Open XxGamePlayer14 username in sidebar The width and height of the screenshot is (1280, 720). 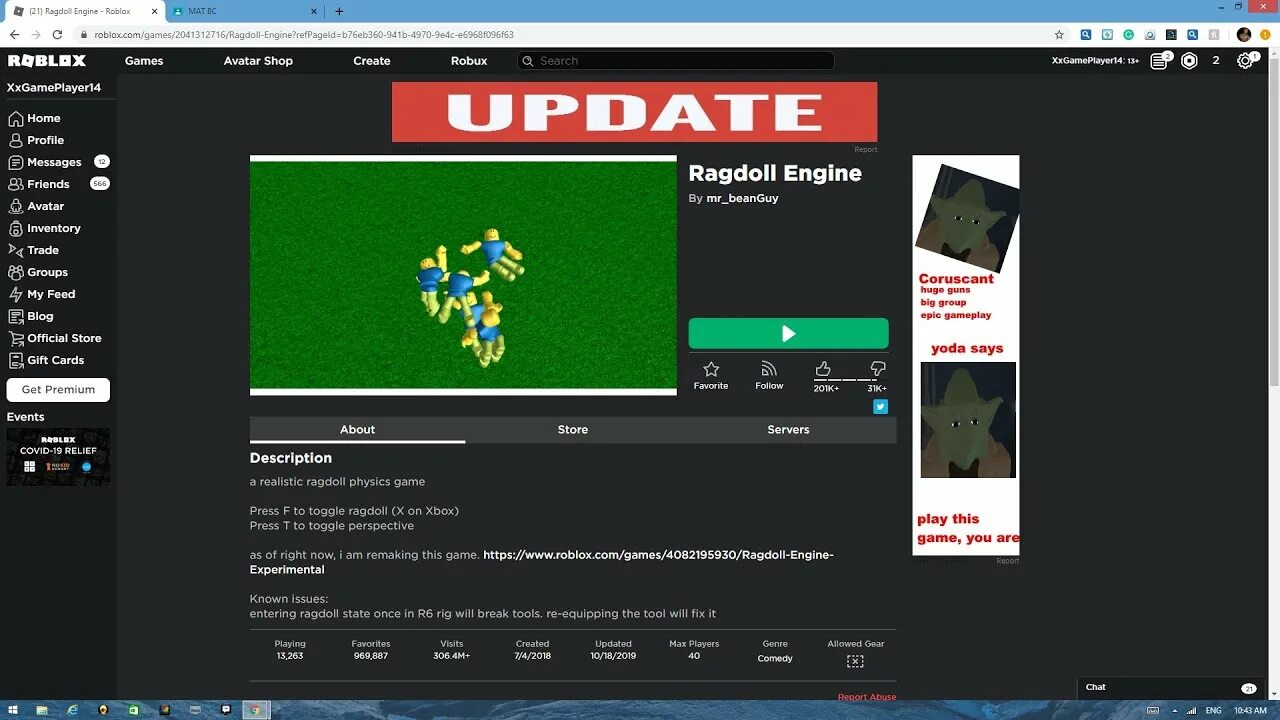point(54,88)
